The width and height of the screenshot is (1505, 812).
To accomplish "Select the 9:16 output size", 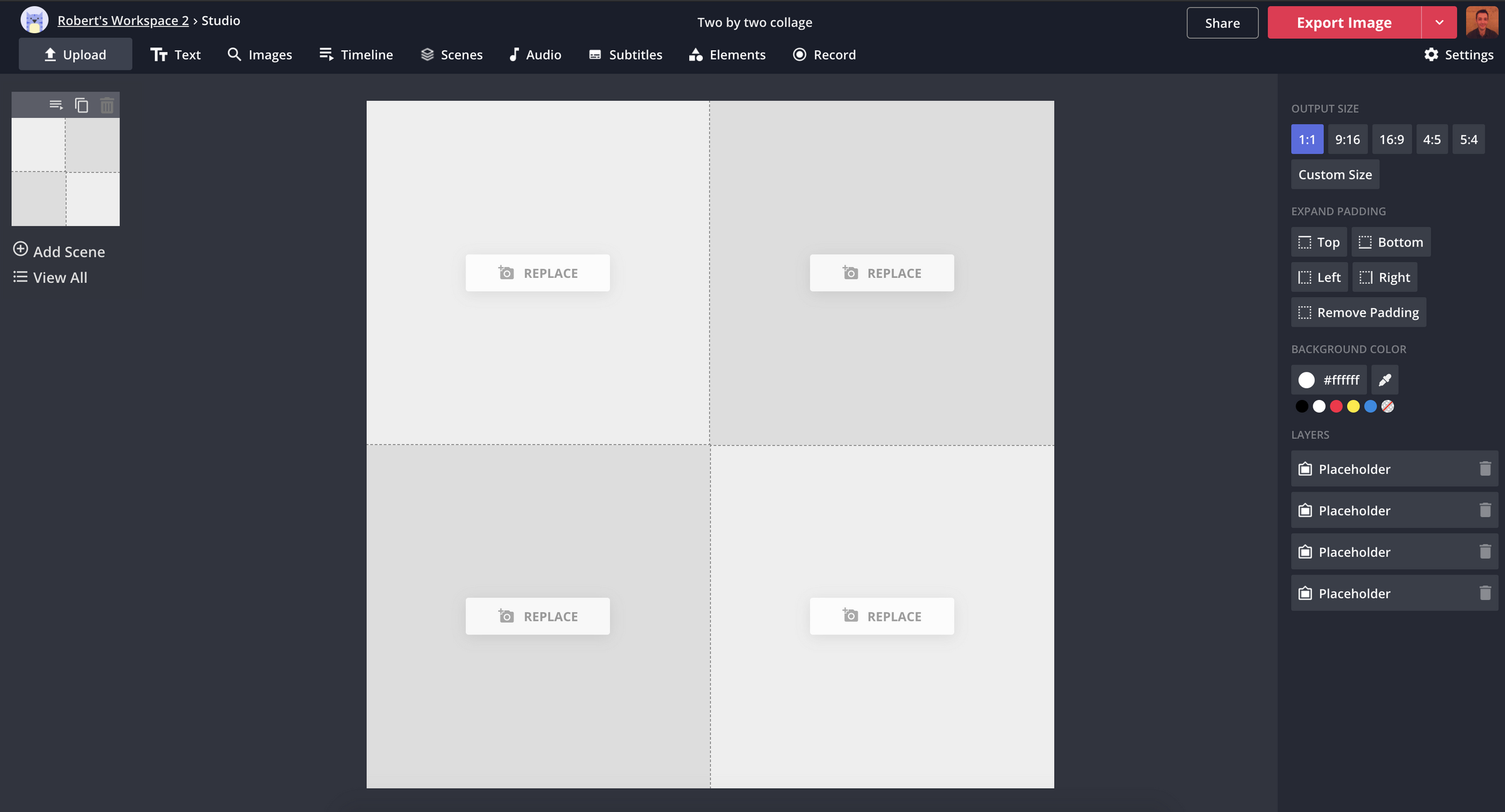I will tap(1348, 139).
